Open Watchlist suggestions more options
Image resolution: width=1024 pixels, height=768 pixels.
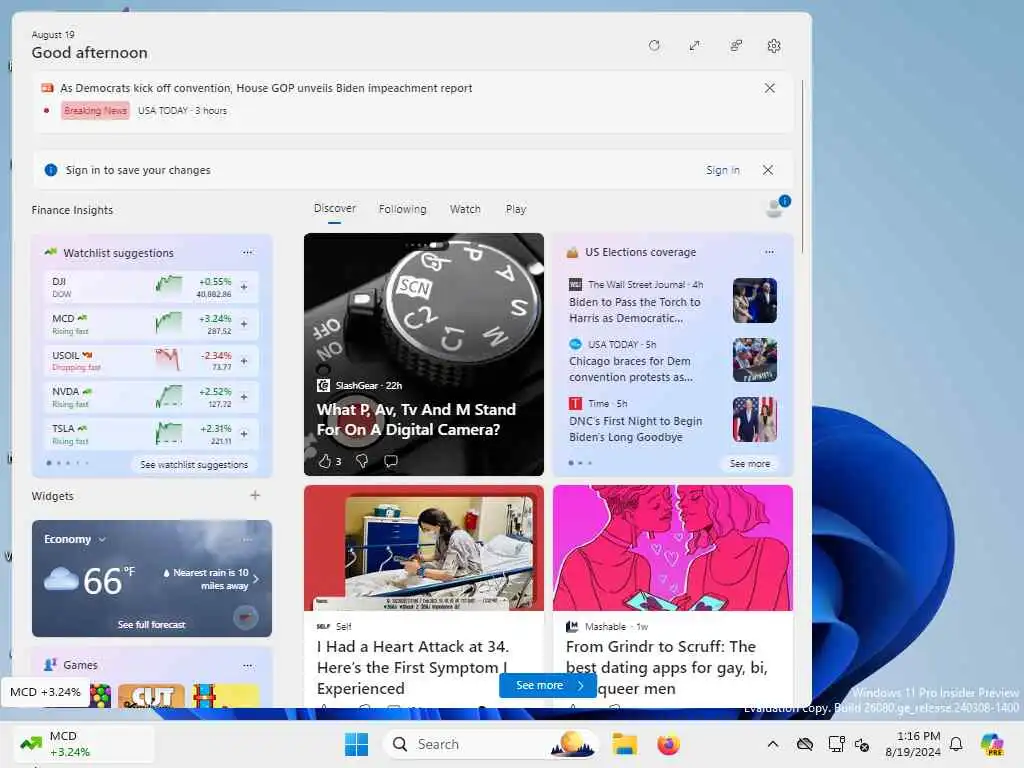pyautogui.click(x=247, y=252)
